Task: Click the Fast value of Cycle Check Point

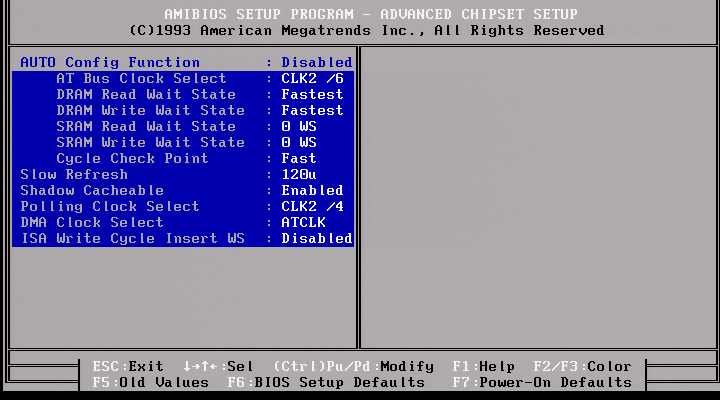Action: coord(299,158)
